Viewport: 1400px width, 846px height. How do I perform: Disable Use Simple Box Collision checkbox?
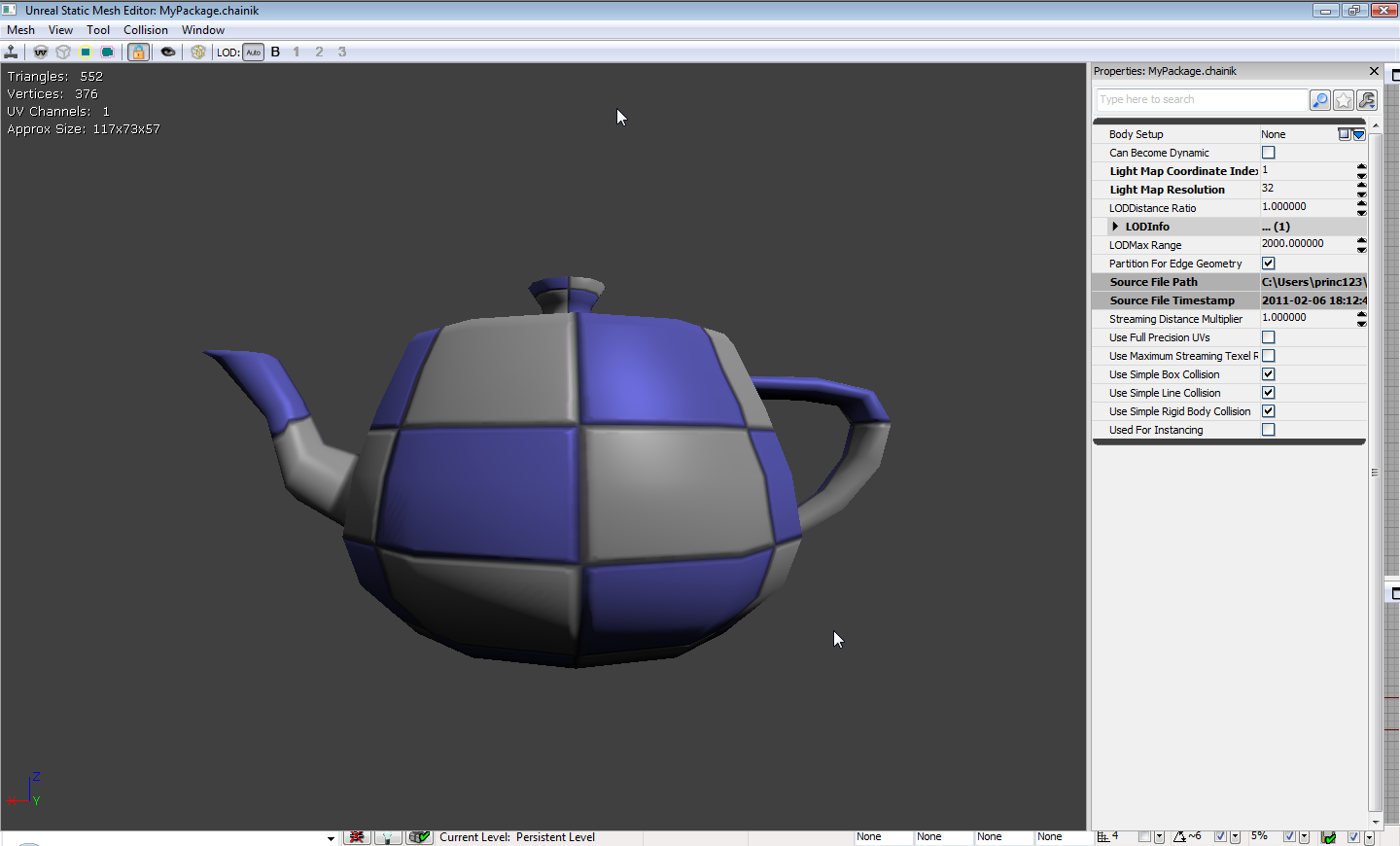click(x=1268, y=374)
